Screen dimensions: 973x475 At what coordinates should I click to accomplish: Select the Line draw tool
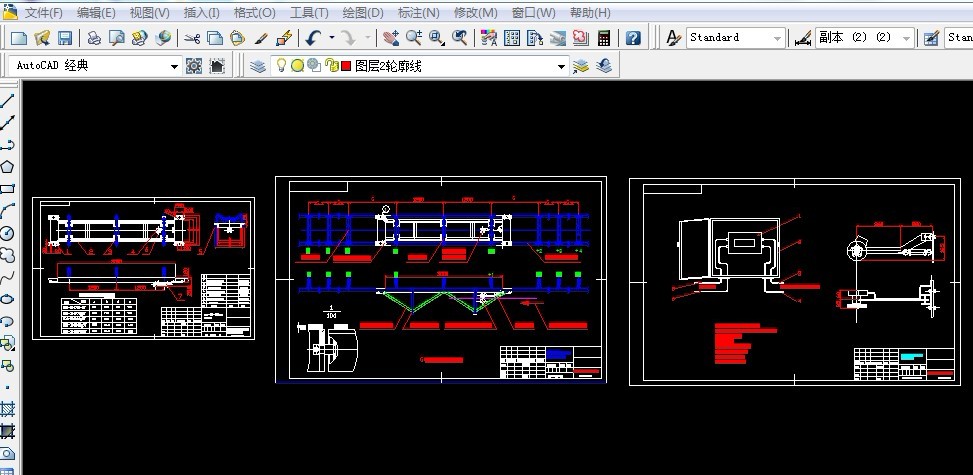[7, 101]
